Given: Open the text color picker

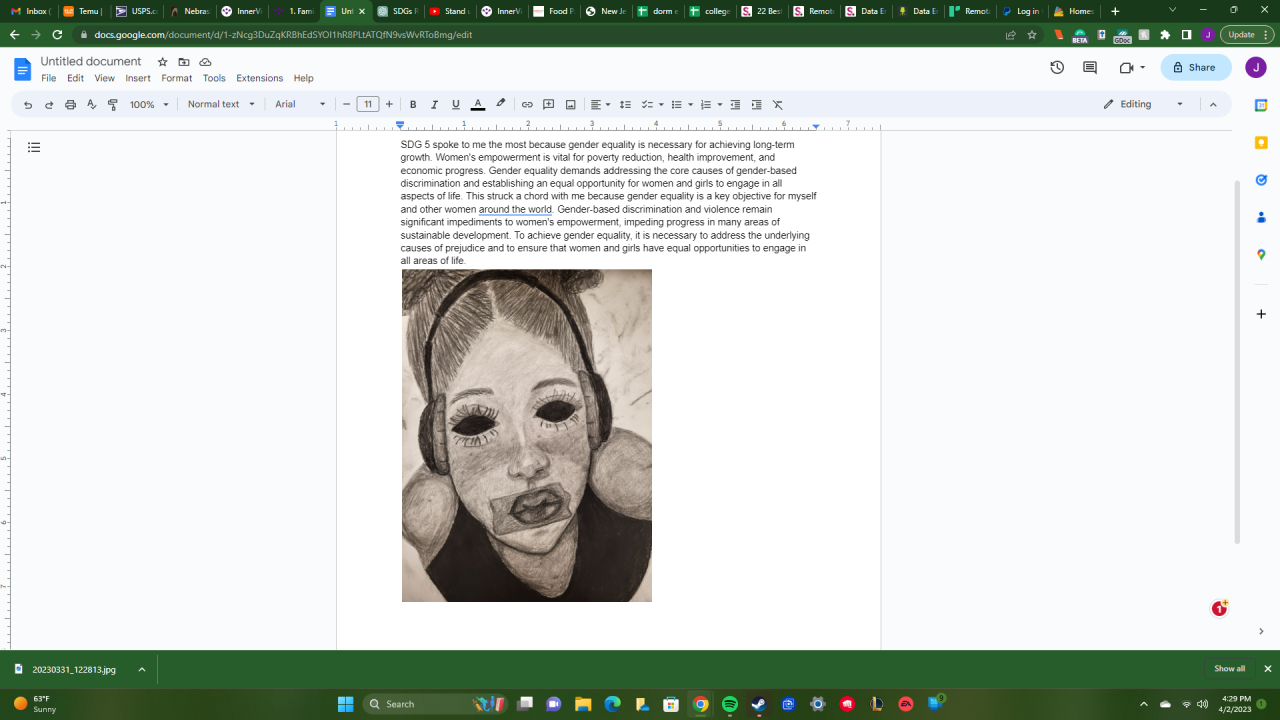Looking at the screenshot, I should [x=478, y=104].
